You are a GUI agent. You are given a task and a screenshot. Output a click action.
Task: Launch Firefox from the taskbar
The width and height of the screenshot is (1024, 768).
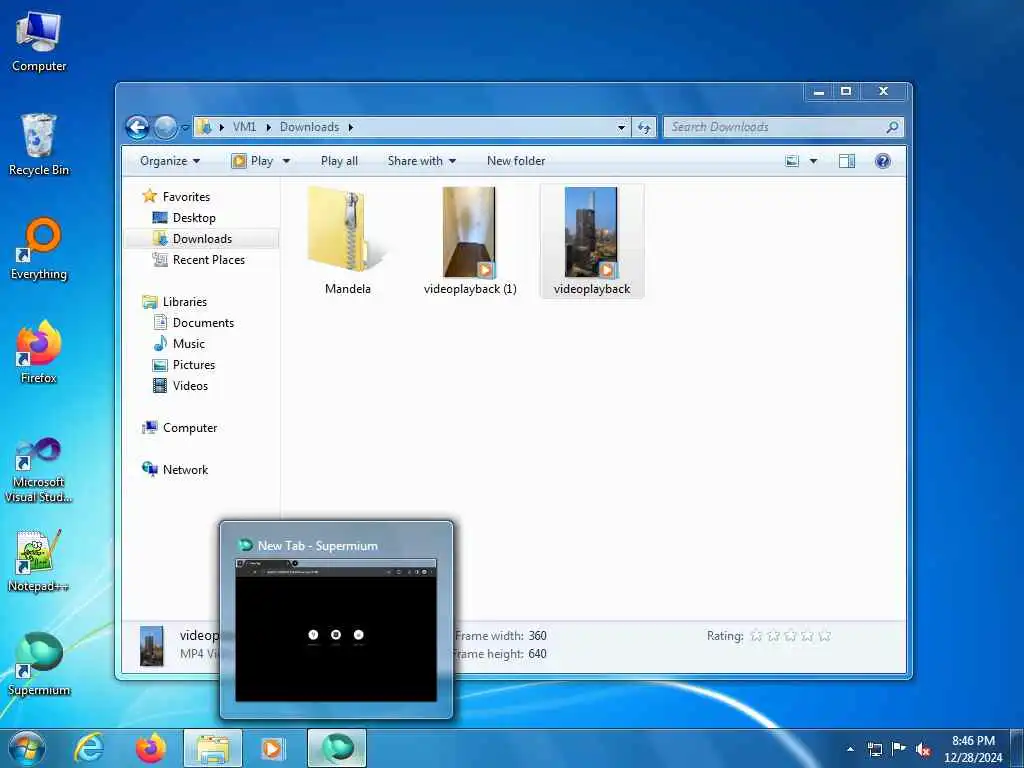point(151,748)
